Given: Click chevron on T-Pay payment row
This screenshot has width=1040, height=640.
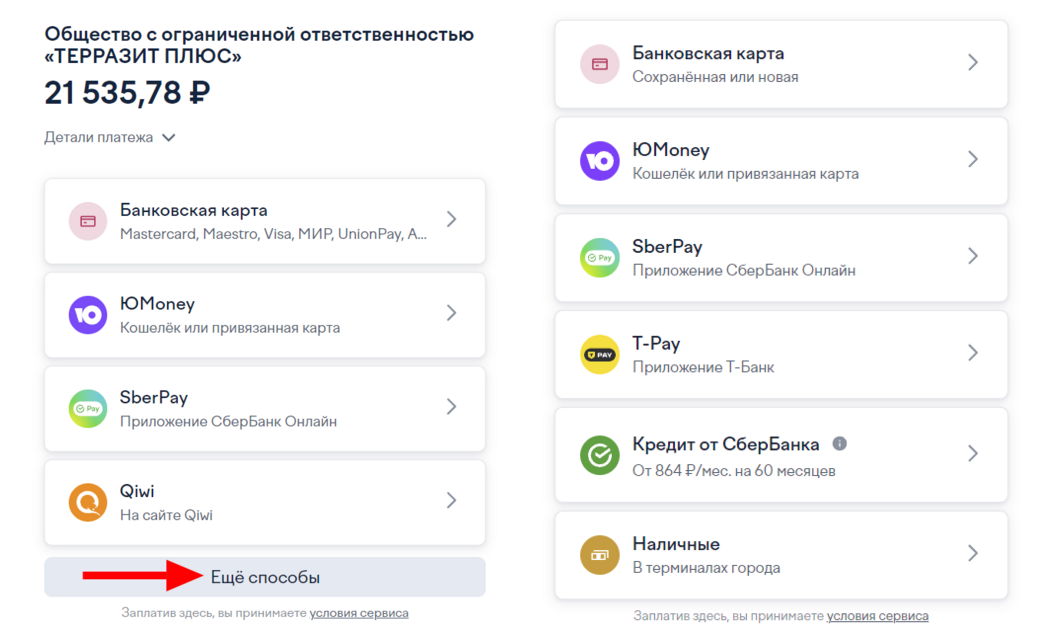Looking at the screenshot, I should coord(973,353).
